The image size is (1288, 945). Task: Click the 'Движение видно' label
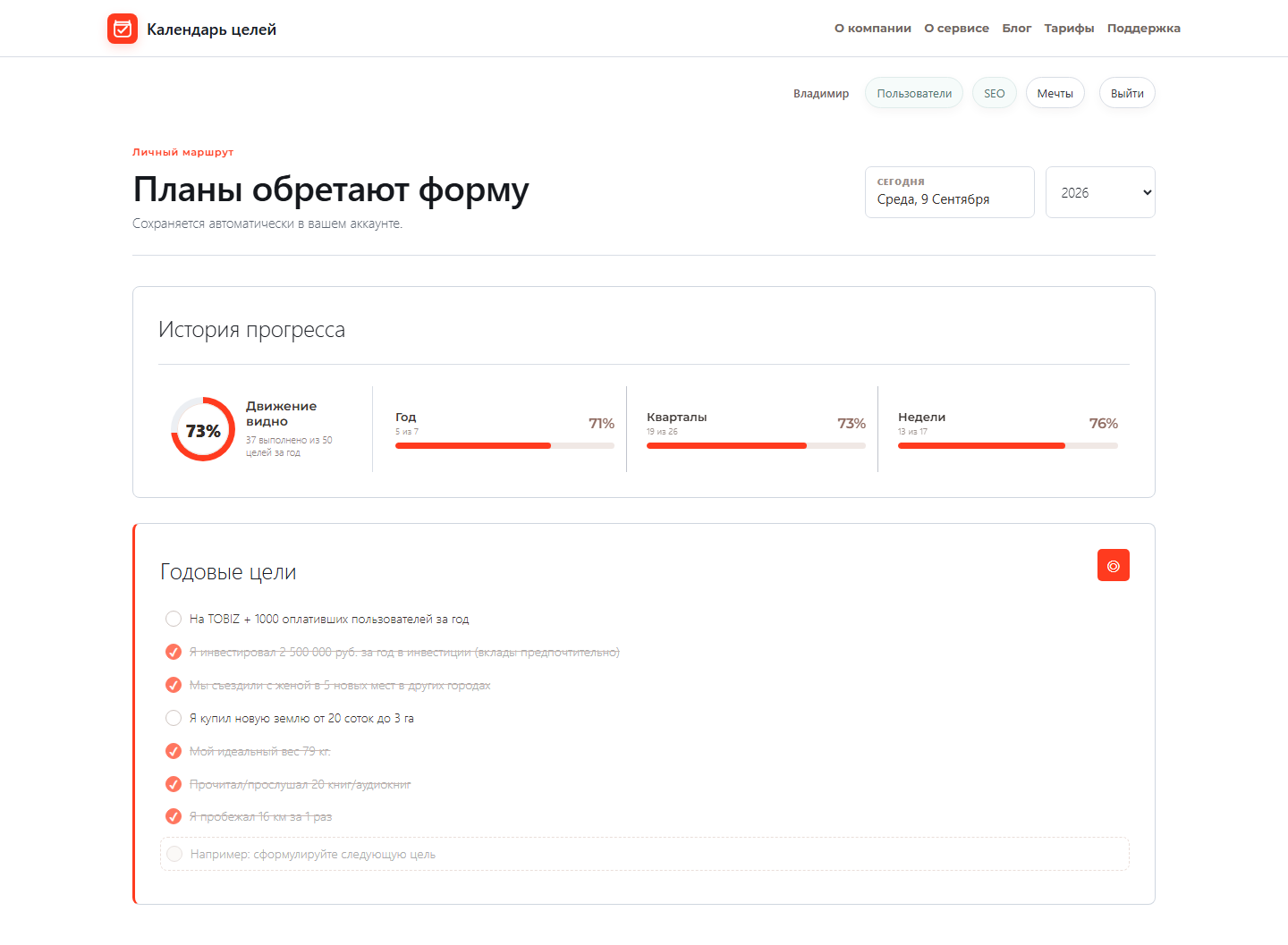click(282, 414)
